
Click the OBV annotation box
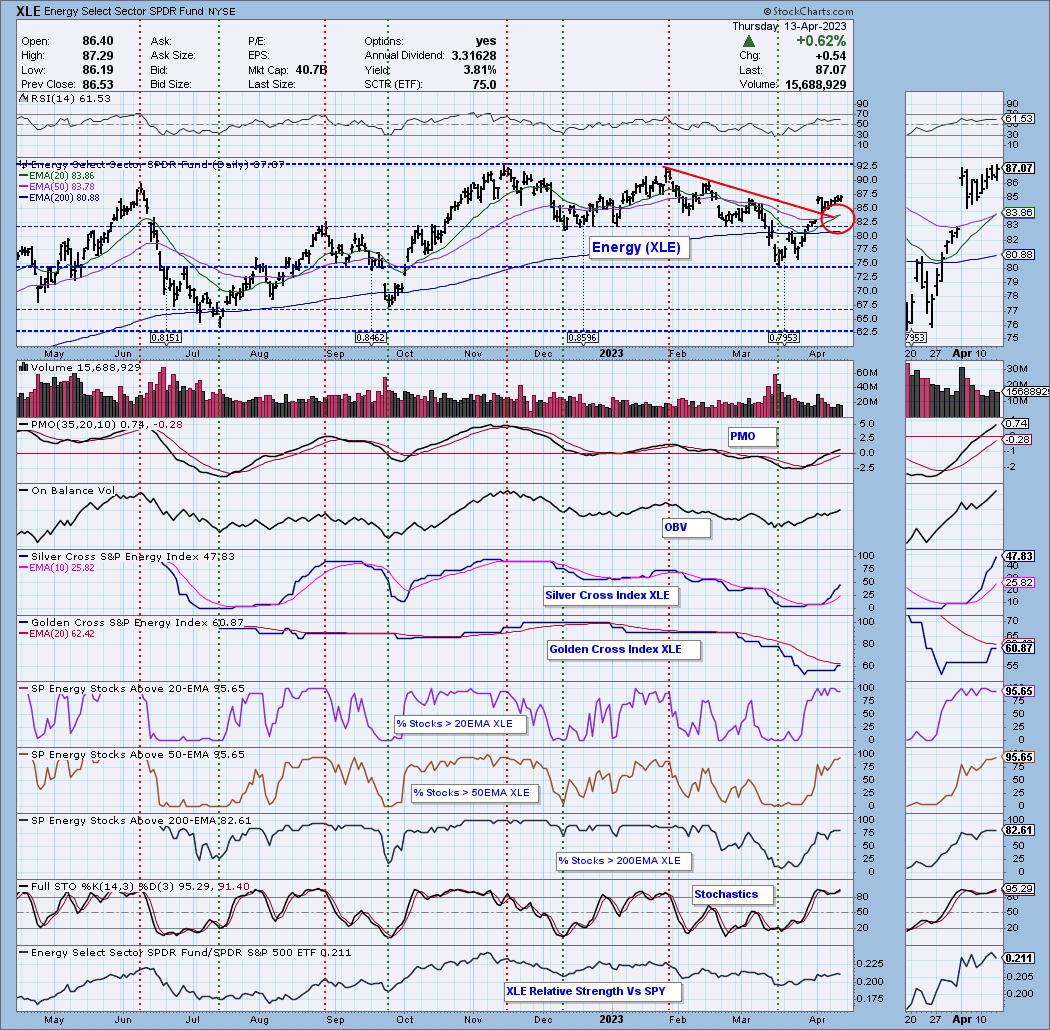(686, 528)
